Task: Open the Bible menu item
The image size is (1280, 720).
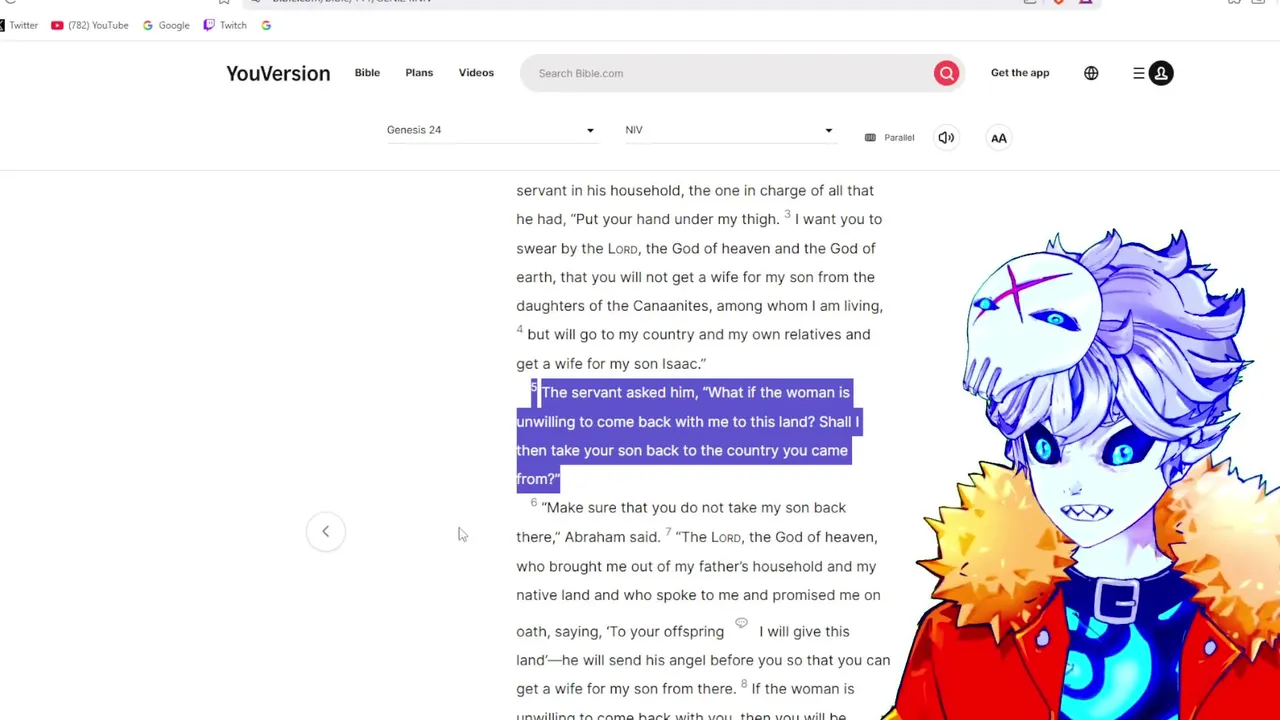Action: (x=367, y=73)
